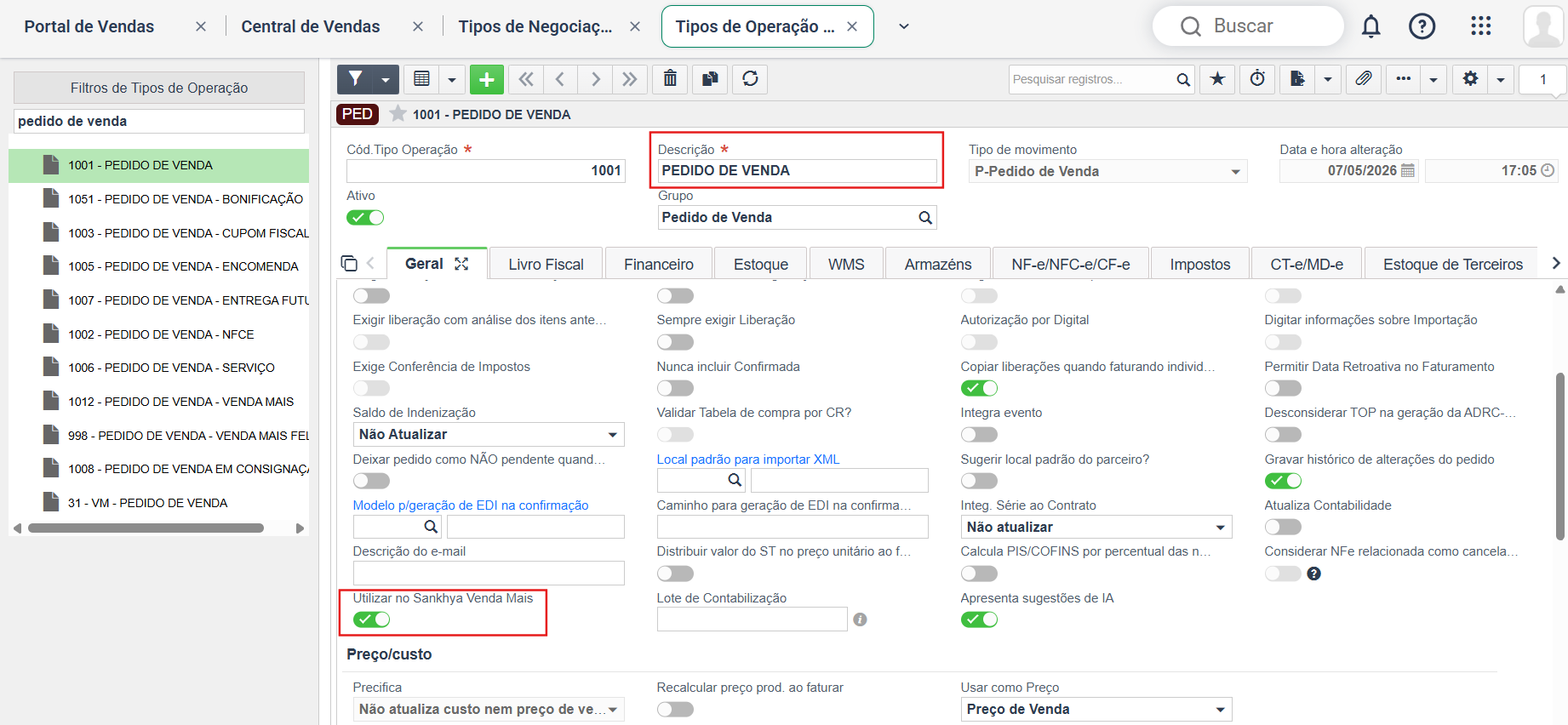Switch to the Financeiro tab
Screen dimensions: 1568x725
coord(658,264)
